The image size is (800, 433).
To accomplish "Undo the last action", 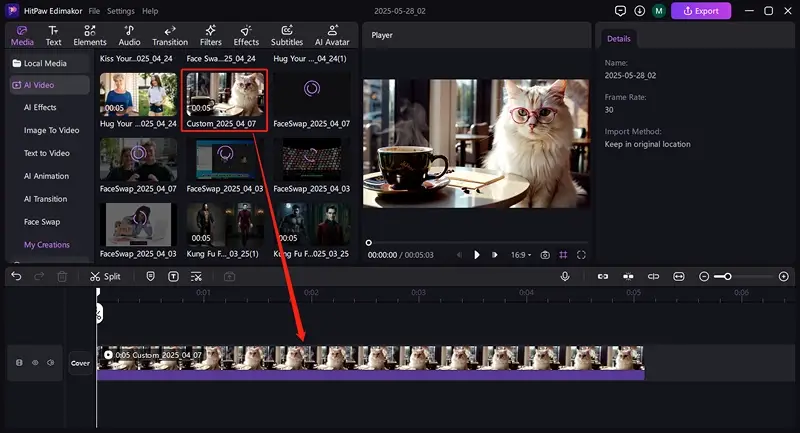I will pyautogui.click(x=16, y=276).
